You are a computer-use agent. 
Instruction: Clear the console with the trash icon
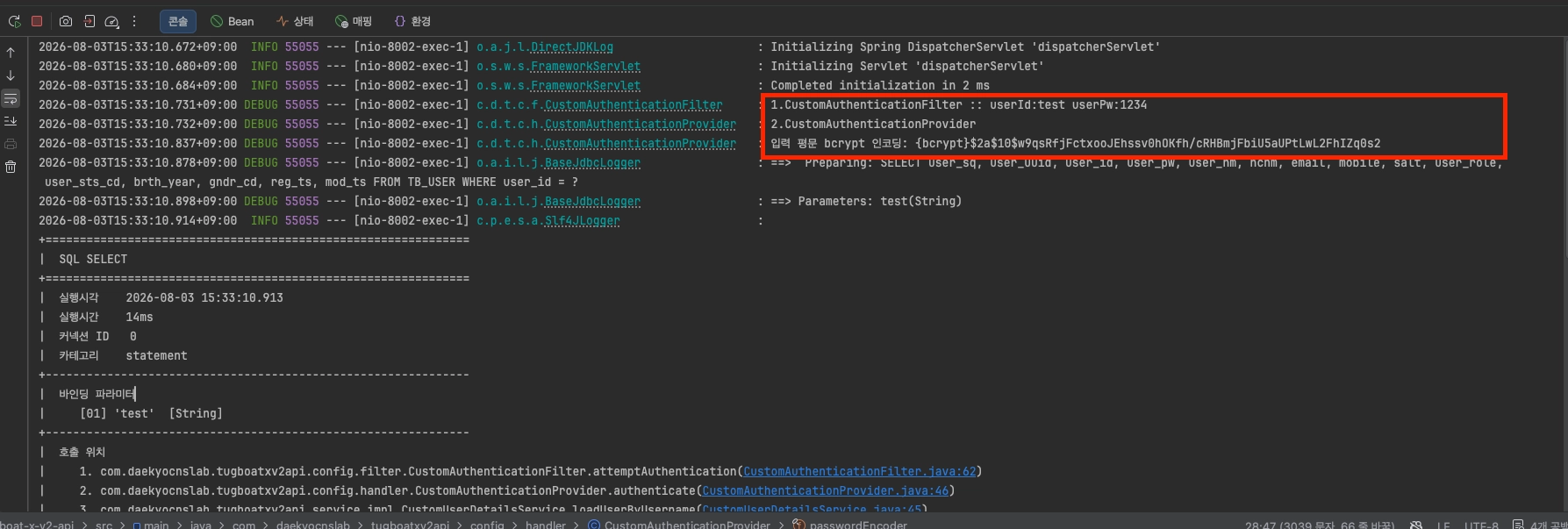11,167
